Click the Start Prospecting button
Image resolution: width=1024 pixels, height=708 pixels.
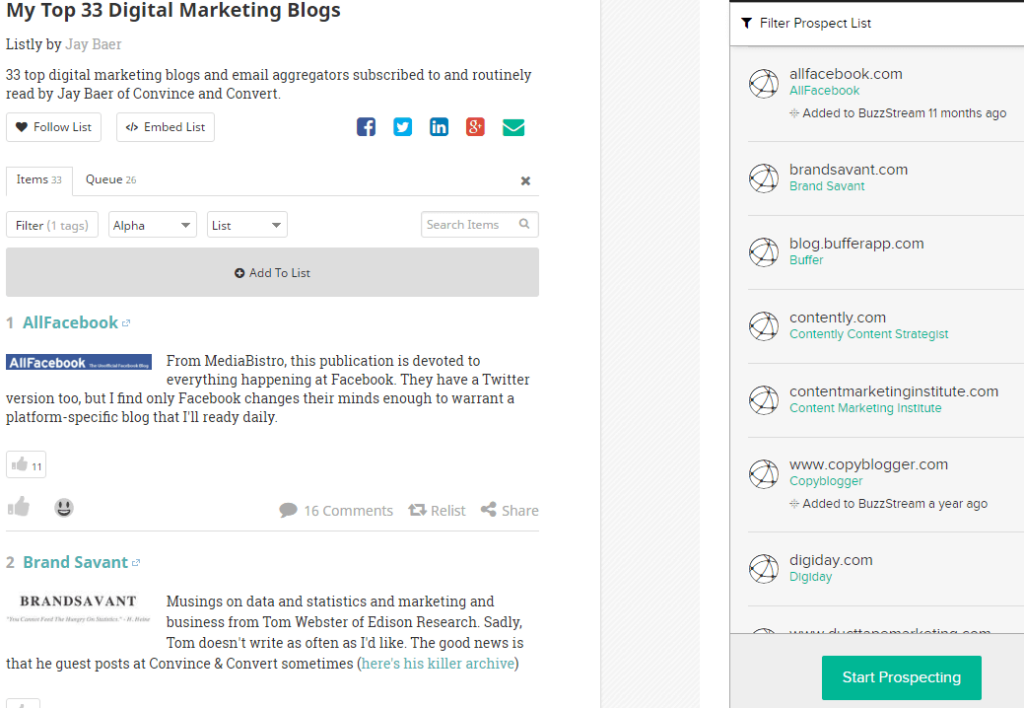click(901, 677)
